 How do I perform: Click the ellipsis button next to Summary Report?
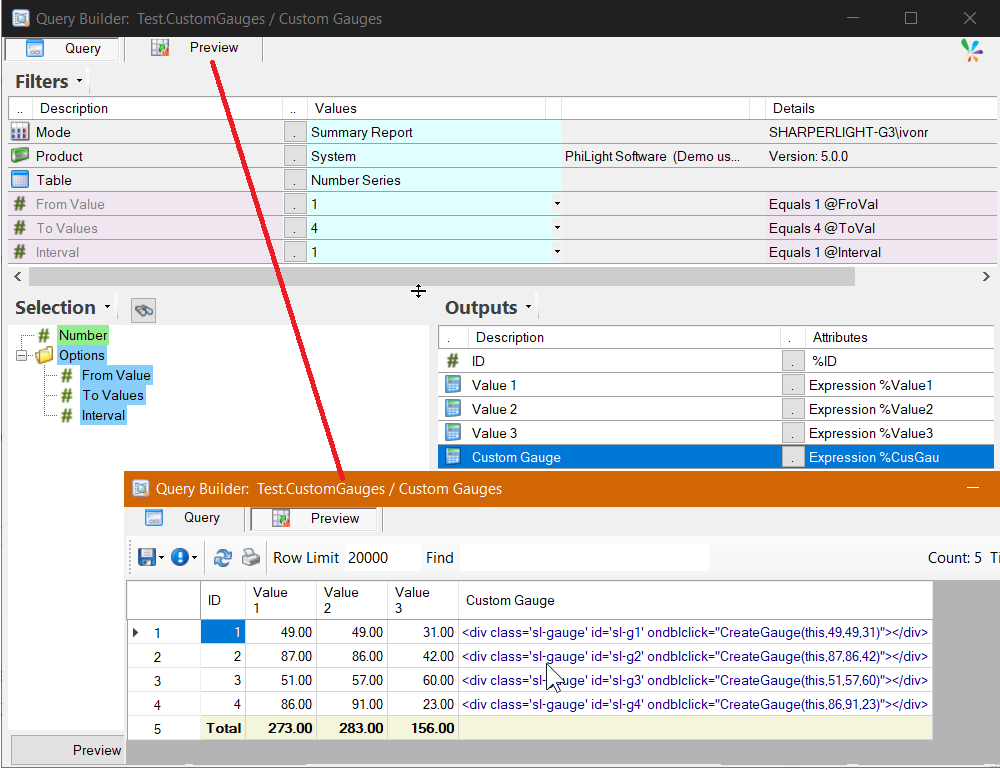click(295, 132)
